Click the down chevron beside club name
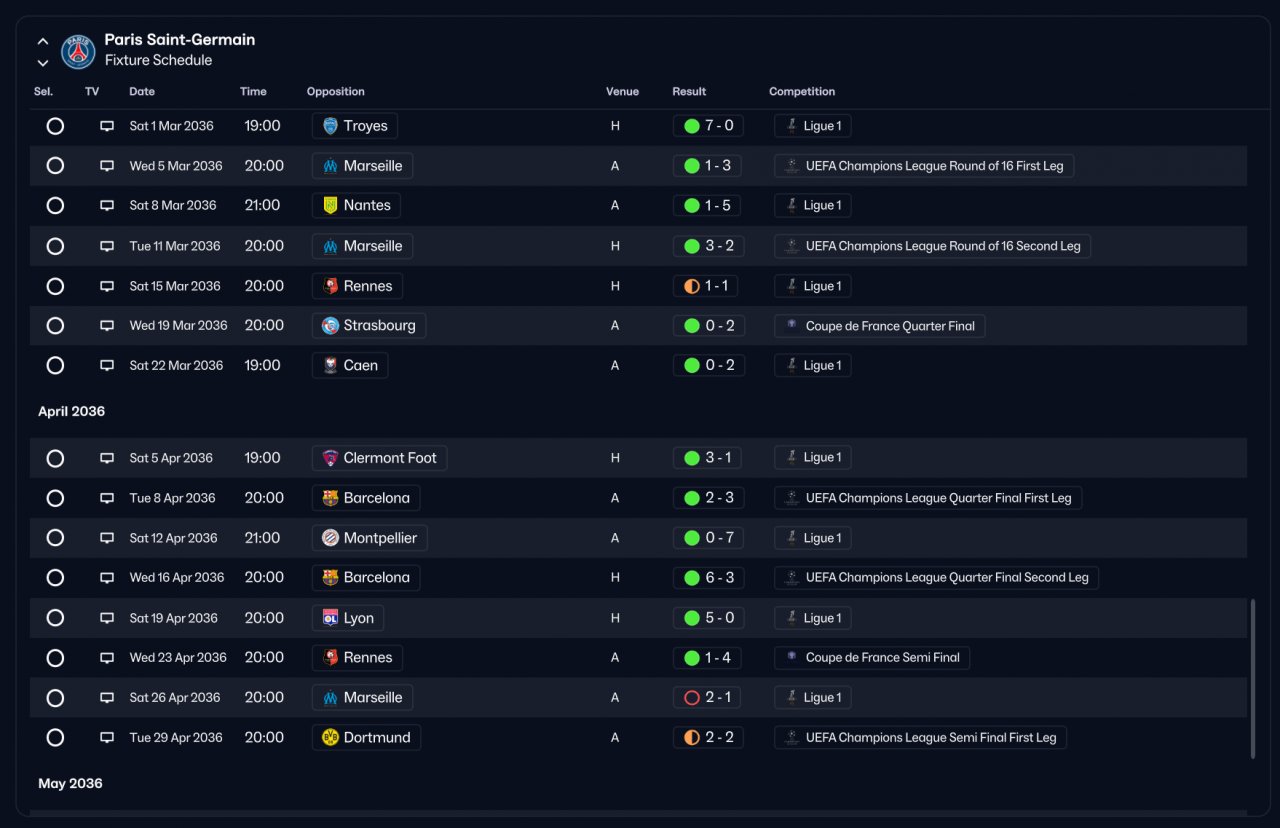Screen dimensions: 1280x828 tap(43, 63)
